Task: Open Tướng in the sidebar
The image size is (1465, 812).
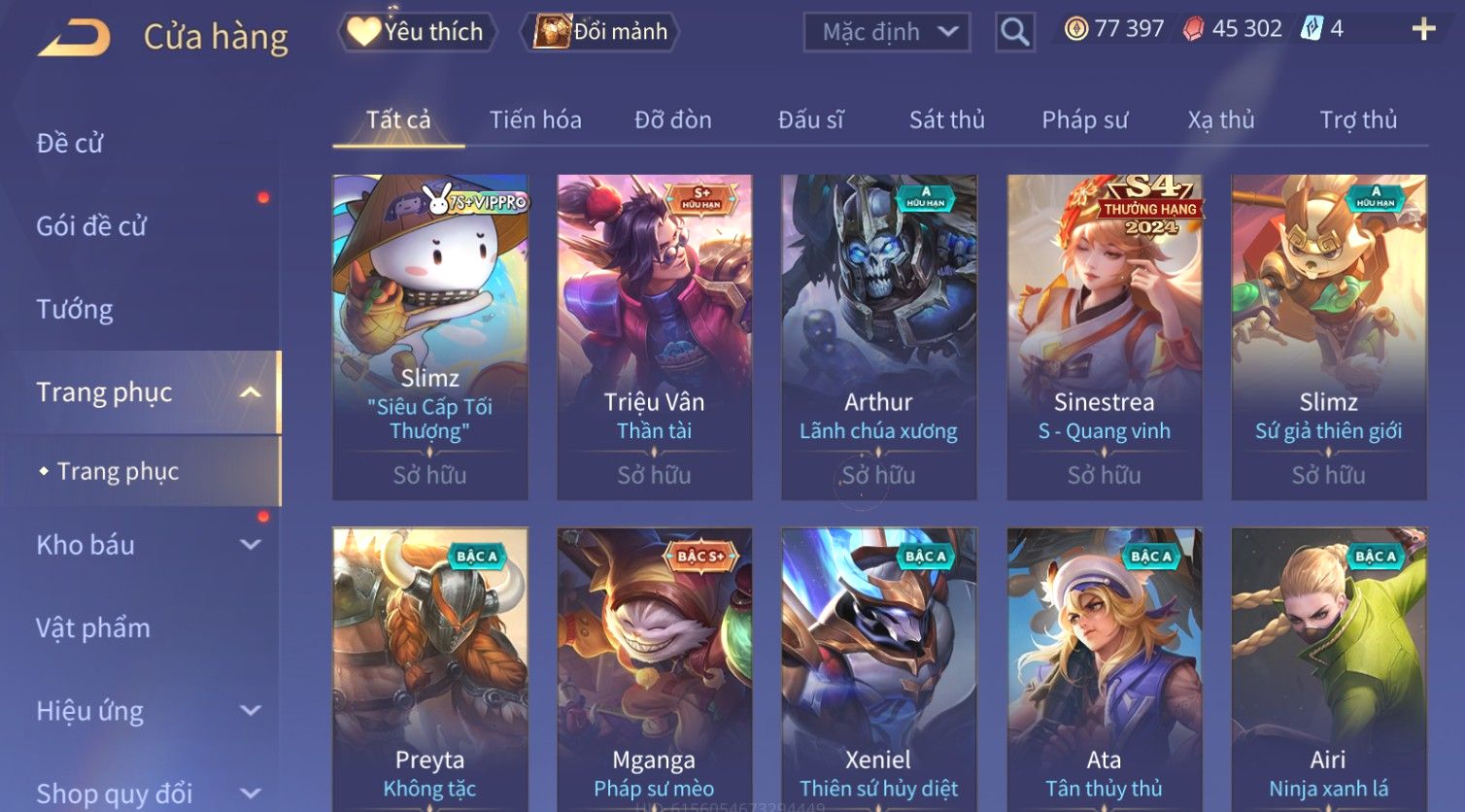Action: (75, 310)
